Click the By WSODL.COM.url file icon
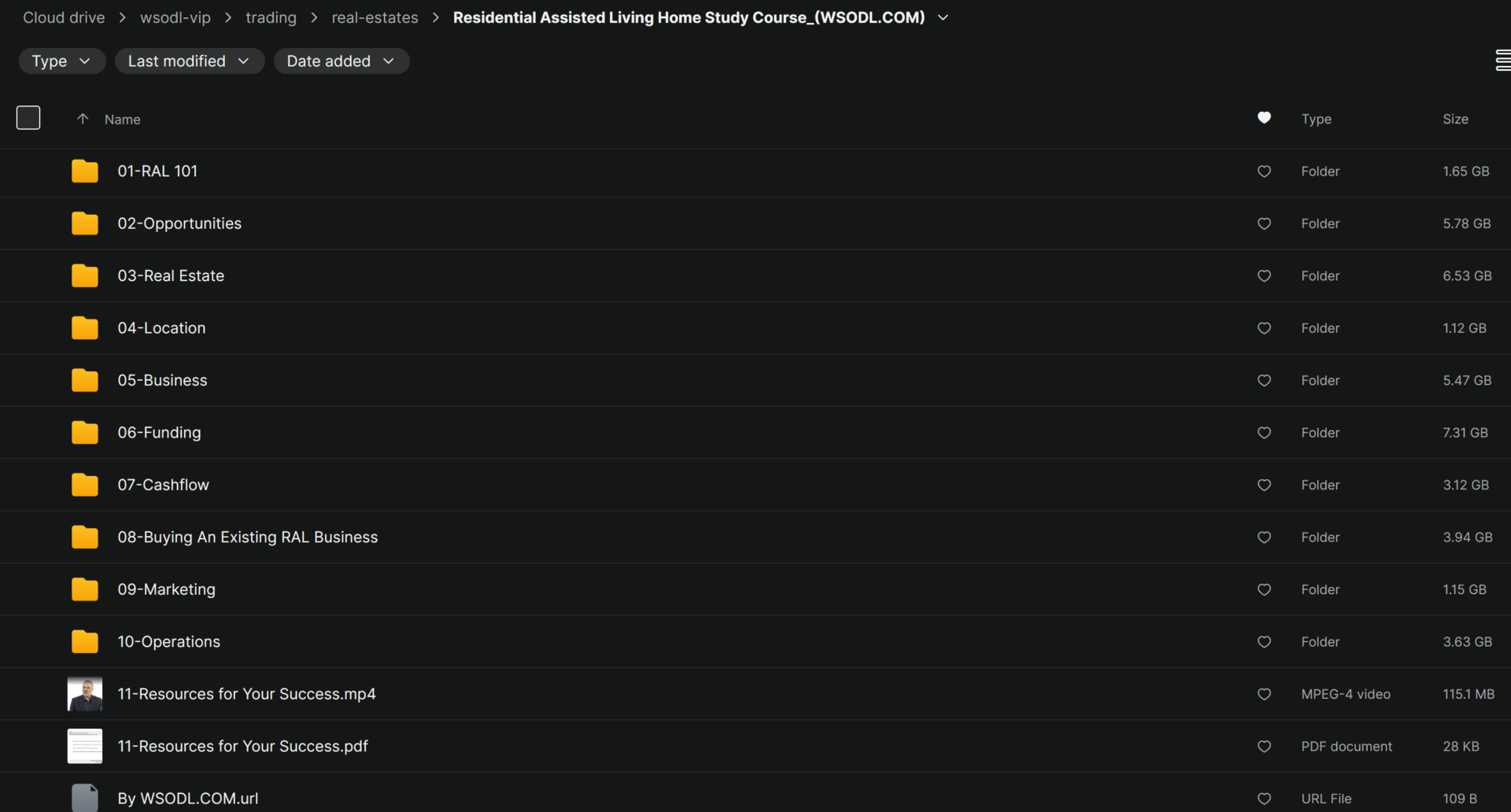Screen dimensions: 1511x812 84,797
